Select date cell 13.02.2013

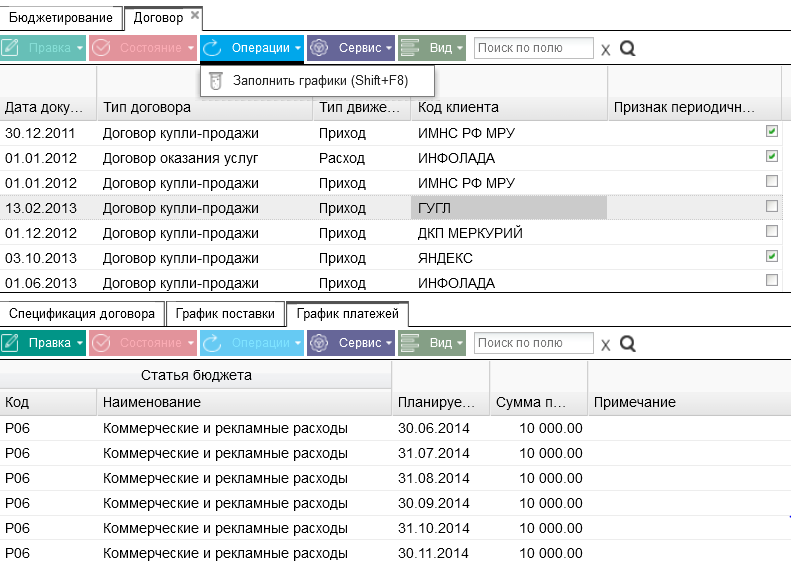(48, 208)
